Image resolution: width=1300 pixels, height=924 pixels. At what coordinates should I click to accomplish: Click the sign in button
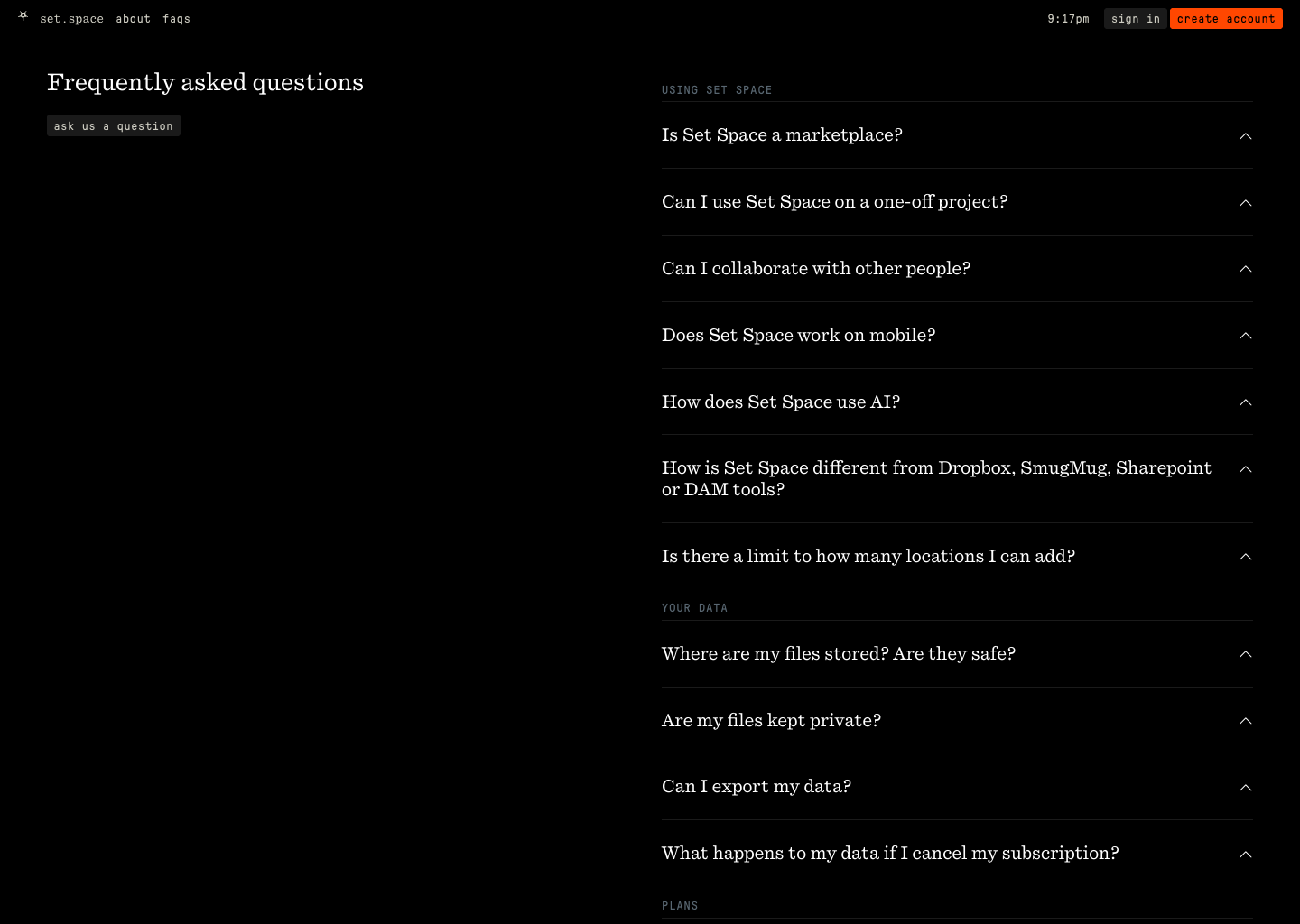[x=1136, y=18]
